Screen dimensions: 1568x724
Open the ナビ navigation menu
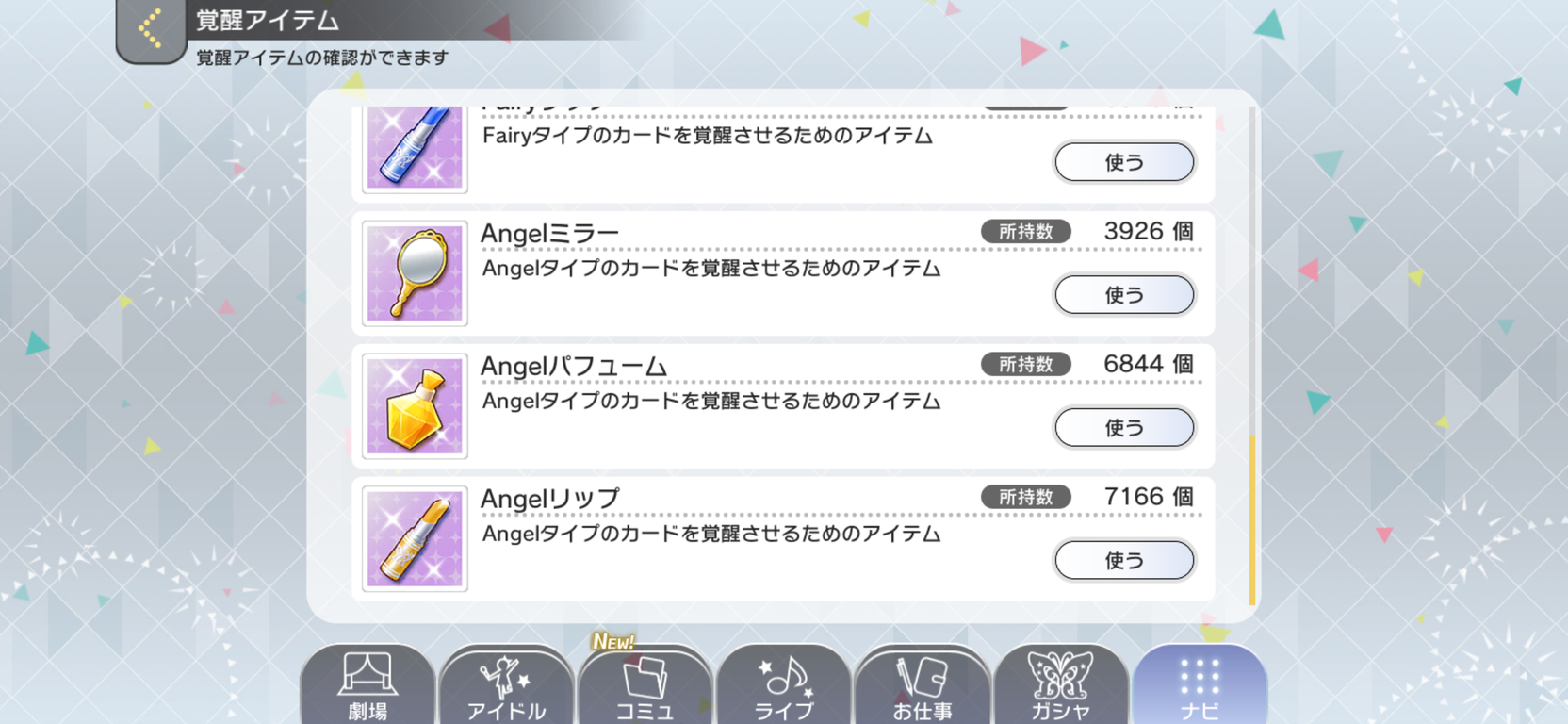click(1200, 684)
